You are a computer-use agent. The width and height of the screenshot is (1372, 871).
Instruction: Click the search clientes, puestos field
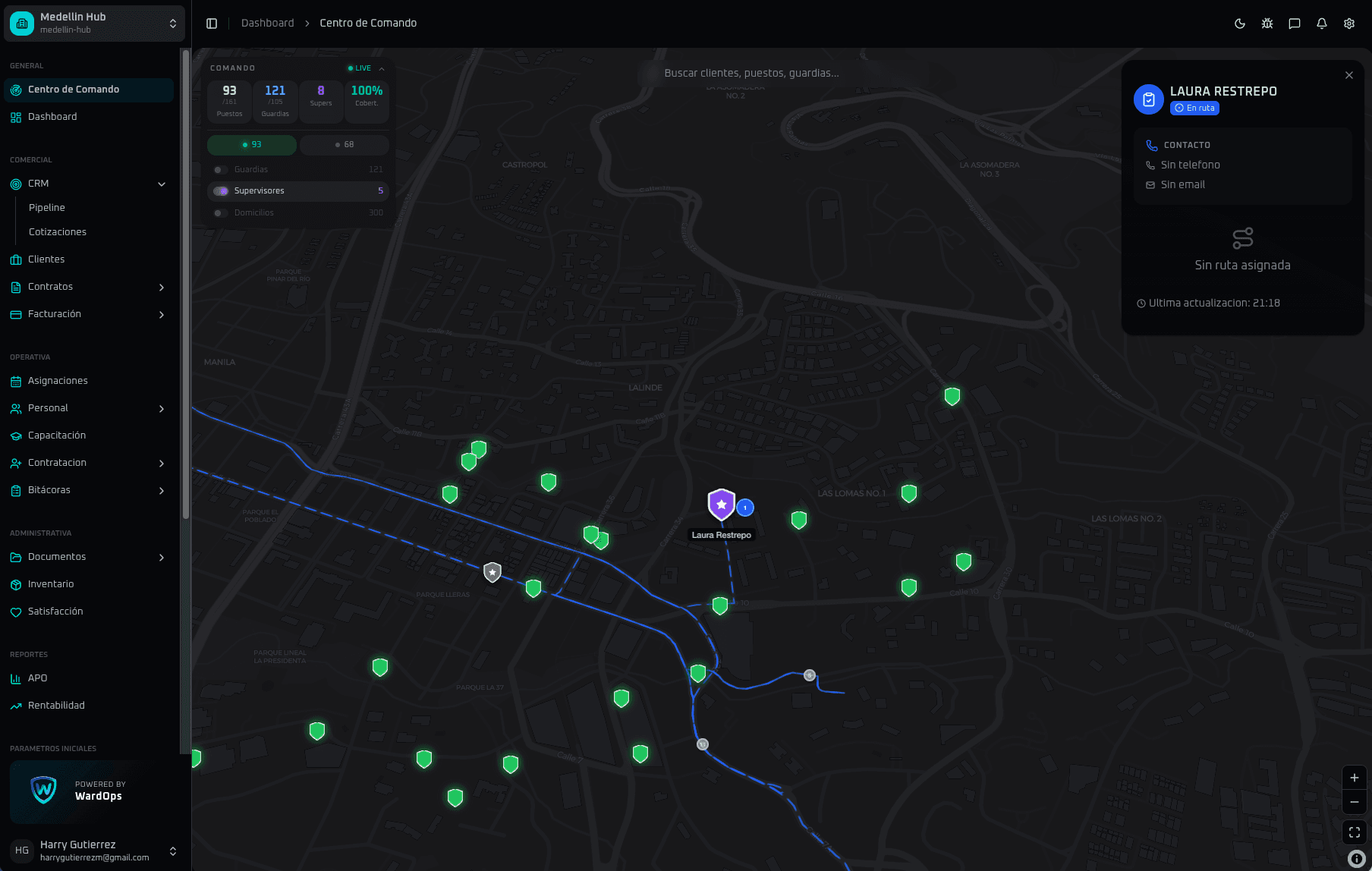click(751, 74)
